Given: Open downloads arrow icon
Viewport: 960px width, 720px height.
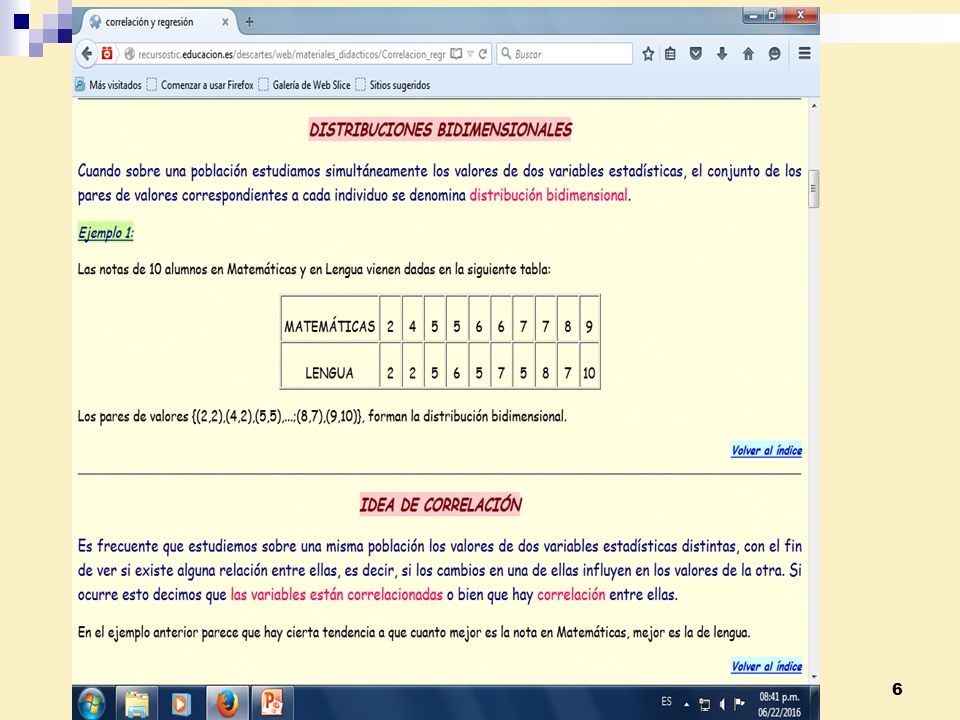Looking at the screenshot, I should pos(722,54).
